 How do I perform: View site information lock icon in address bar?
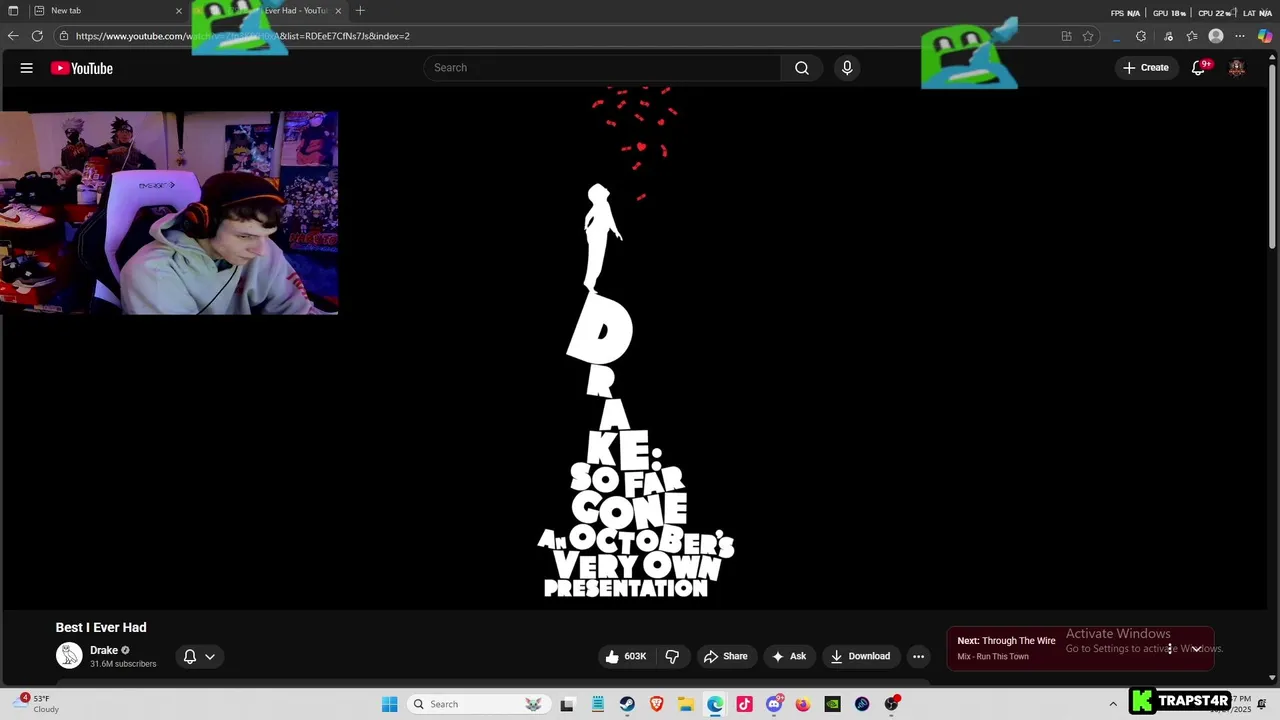click(x=64, y=36)
